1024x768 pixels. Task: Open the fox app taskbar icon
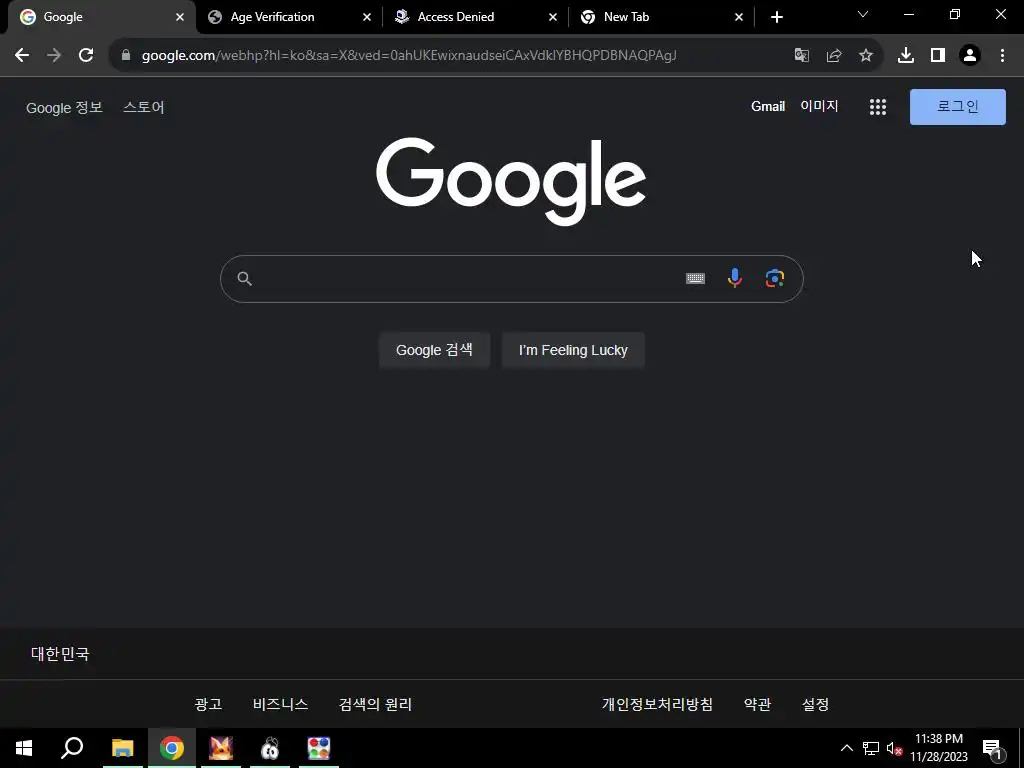click(x=221, y=748)
